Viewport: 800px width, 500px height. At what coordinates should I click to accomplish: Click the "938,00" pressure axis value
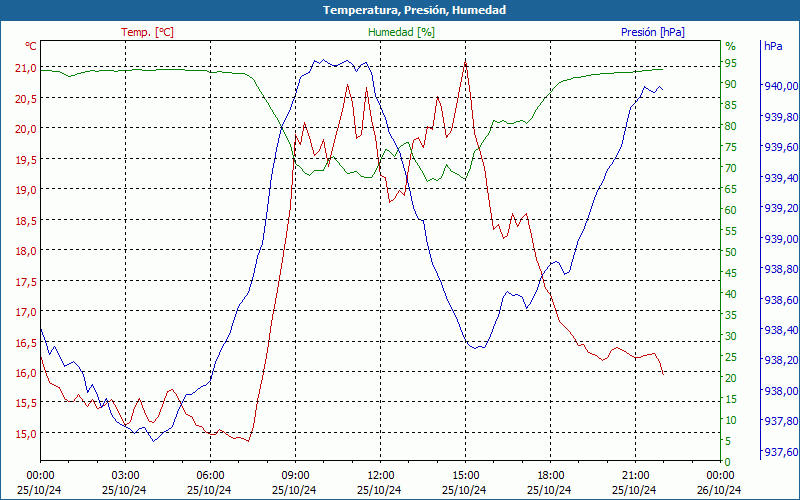pyautogui.click(x=781, y=391)
